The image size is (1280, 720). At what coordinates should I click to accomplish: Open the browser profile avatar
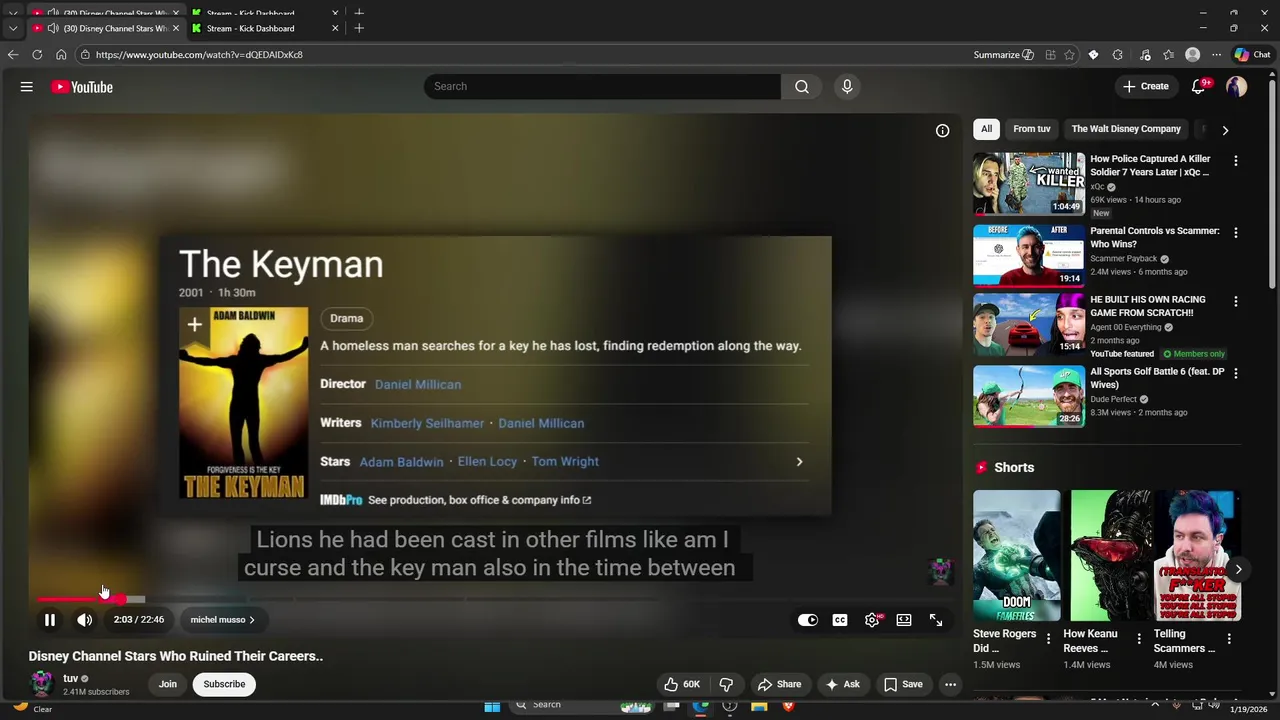(1192, 55)
